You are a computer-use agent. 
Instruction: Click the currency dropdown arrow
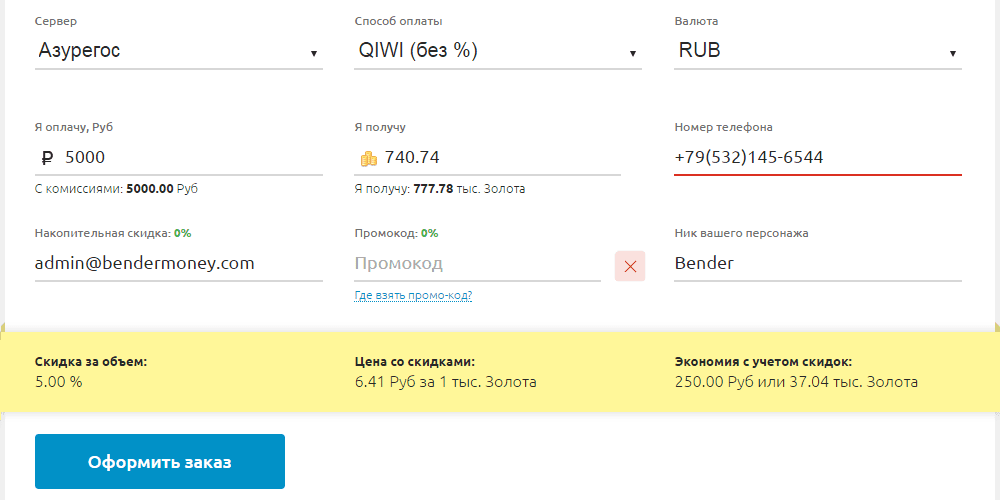point(953,53)
